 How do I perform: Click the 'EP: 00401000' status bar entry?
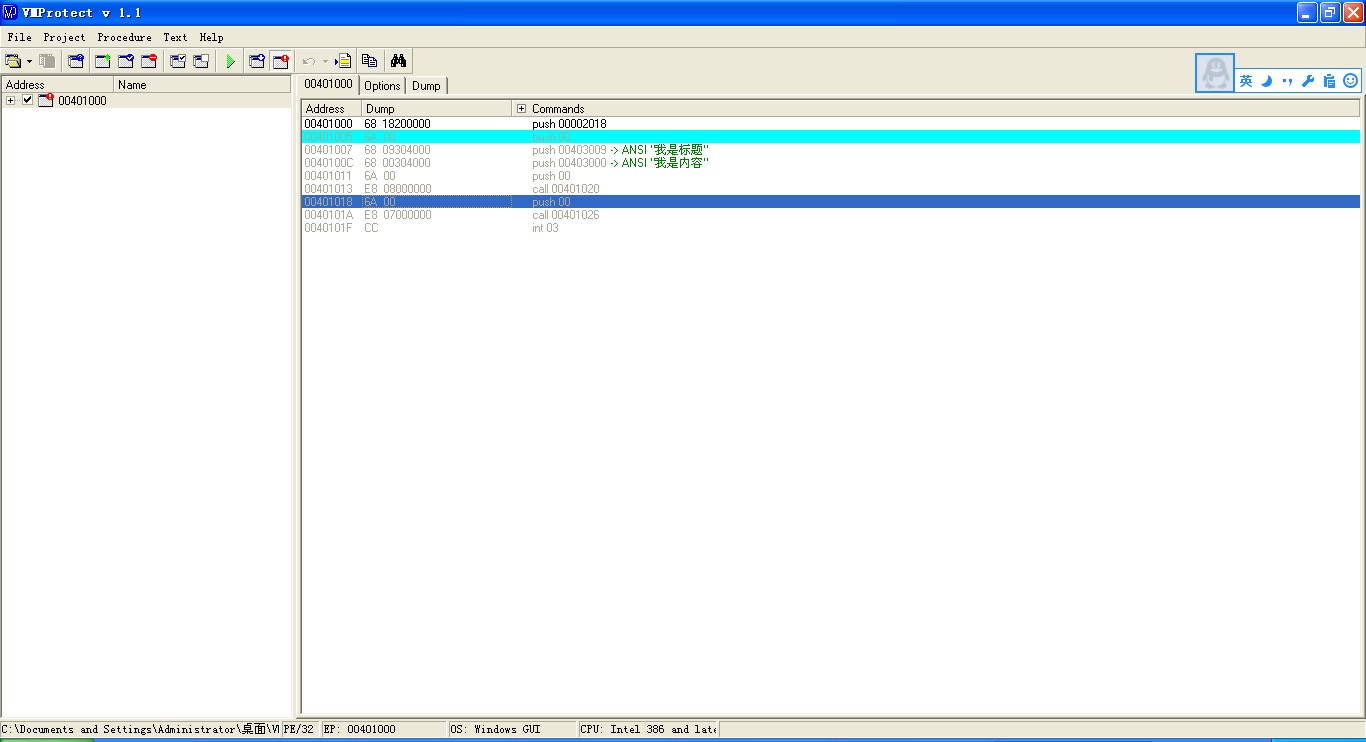click(x=384, y=730)
